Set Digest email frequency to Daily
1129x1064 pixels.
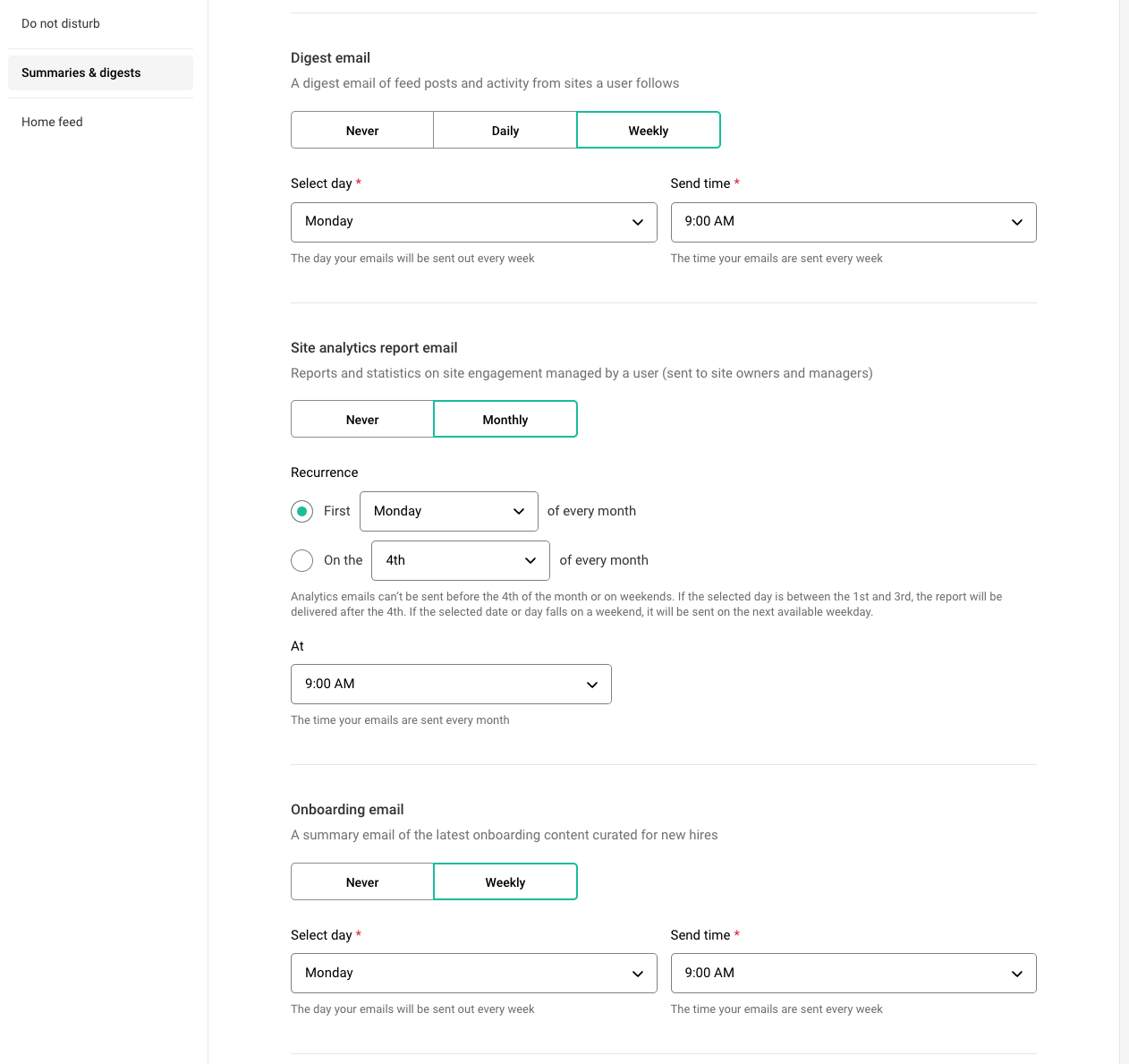coord(505,130)
